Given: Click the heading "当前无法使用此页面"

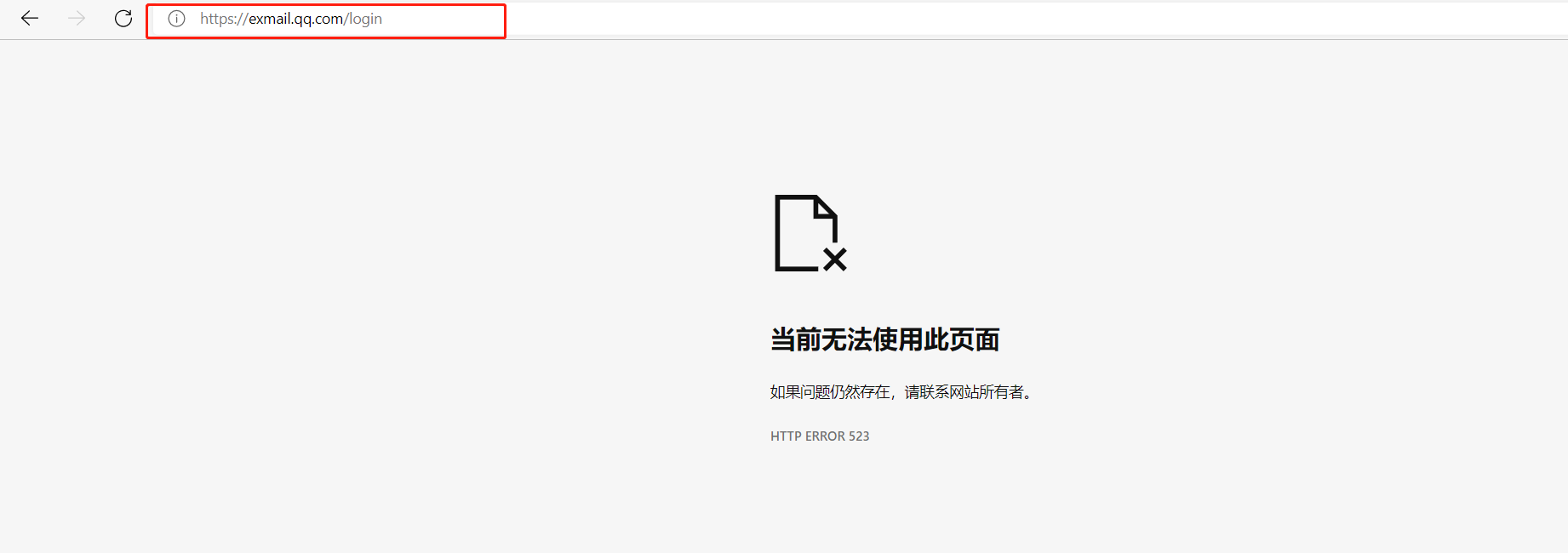Looking at the screenshot, I should 884,339.
